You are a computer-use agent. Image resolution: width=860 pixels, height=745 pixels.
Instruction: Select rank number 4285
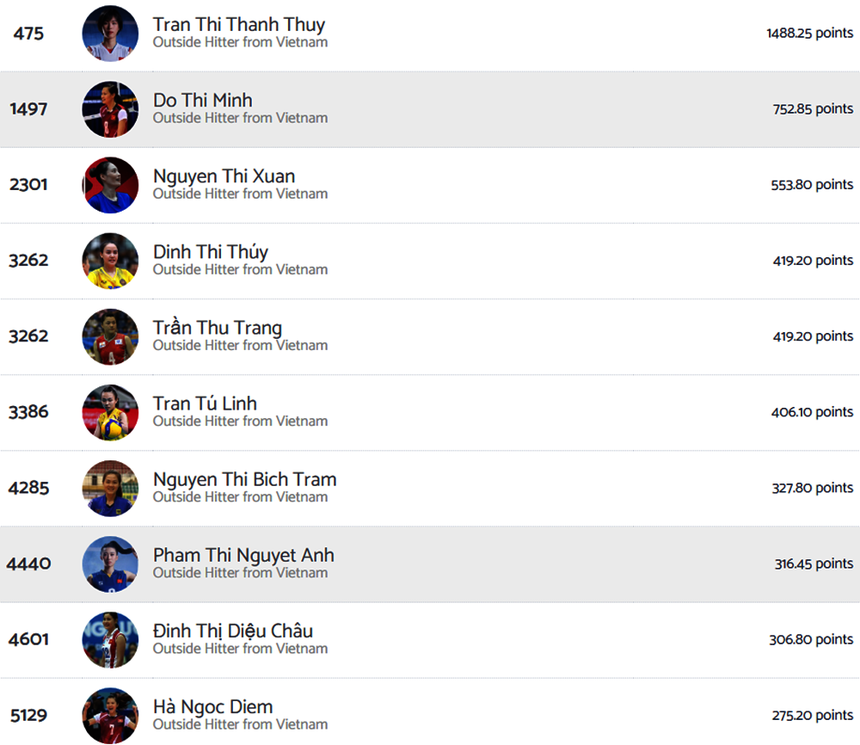click(29, 488)
